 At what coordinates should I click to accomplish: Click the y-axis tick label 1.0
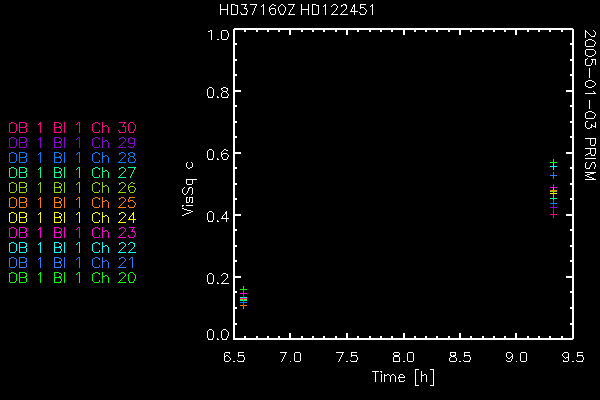tap(218, 35)
